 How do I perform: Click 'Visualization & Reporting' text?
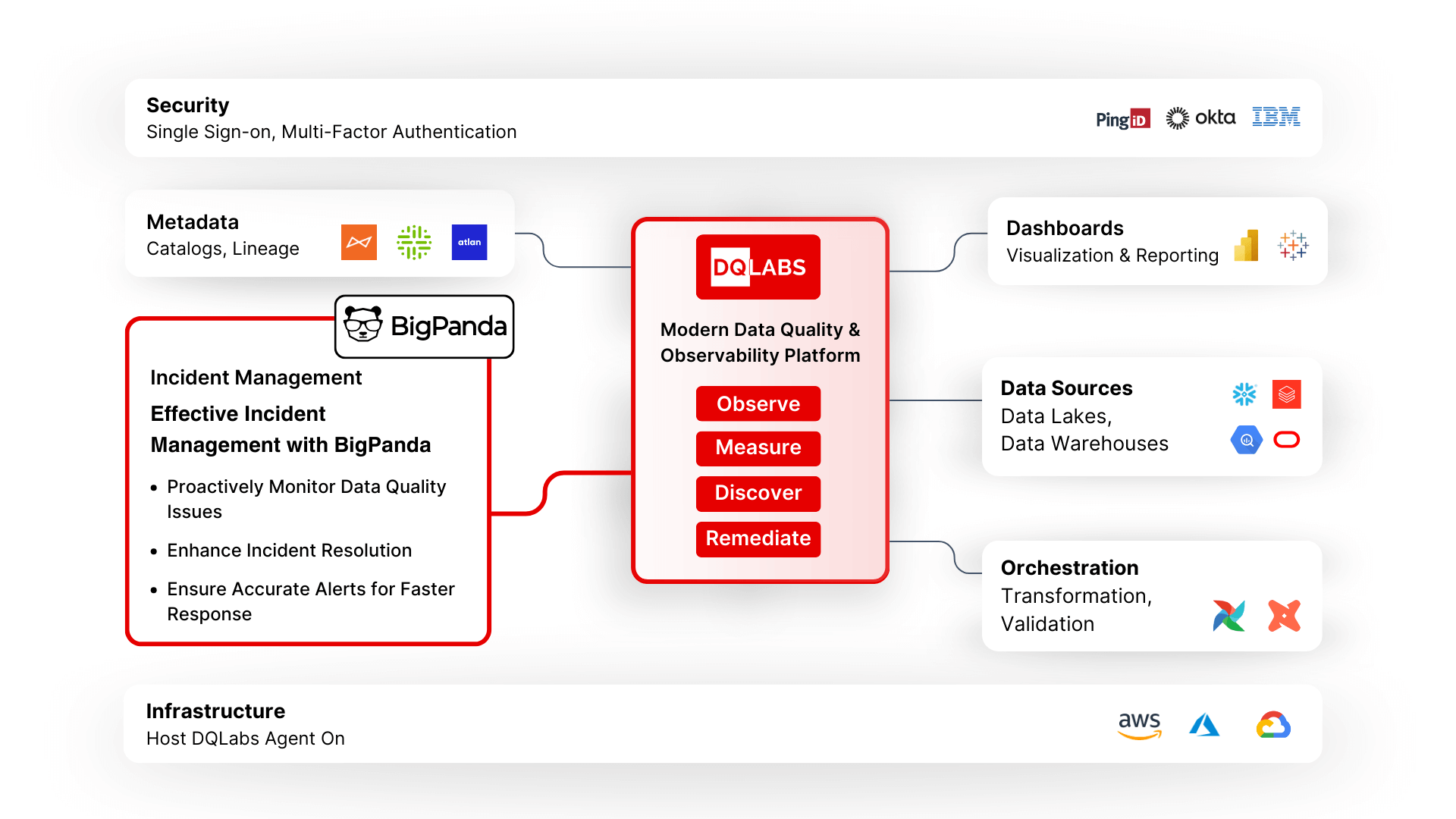pos(1112,256)
